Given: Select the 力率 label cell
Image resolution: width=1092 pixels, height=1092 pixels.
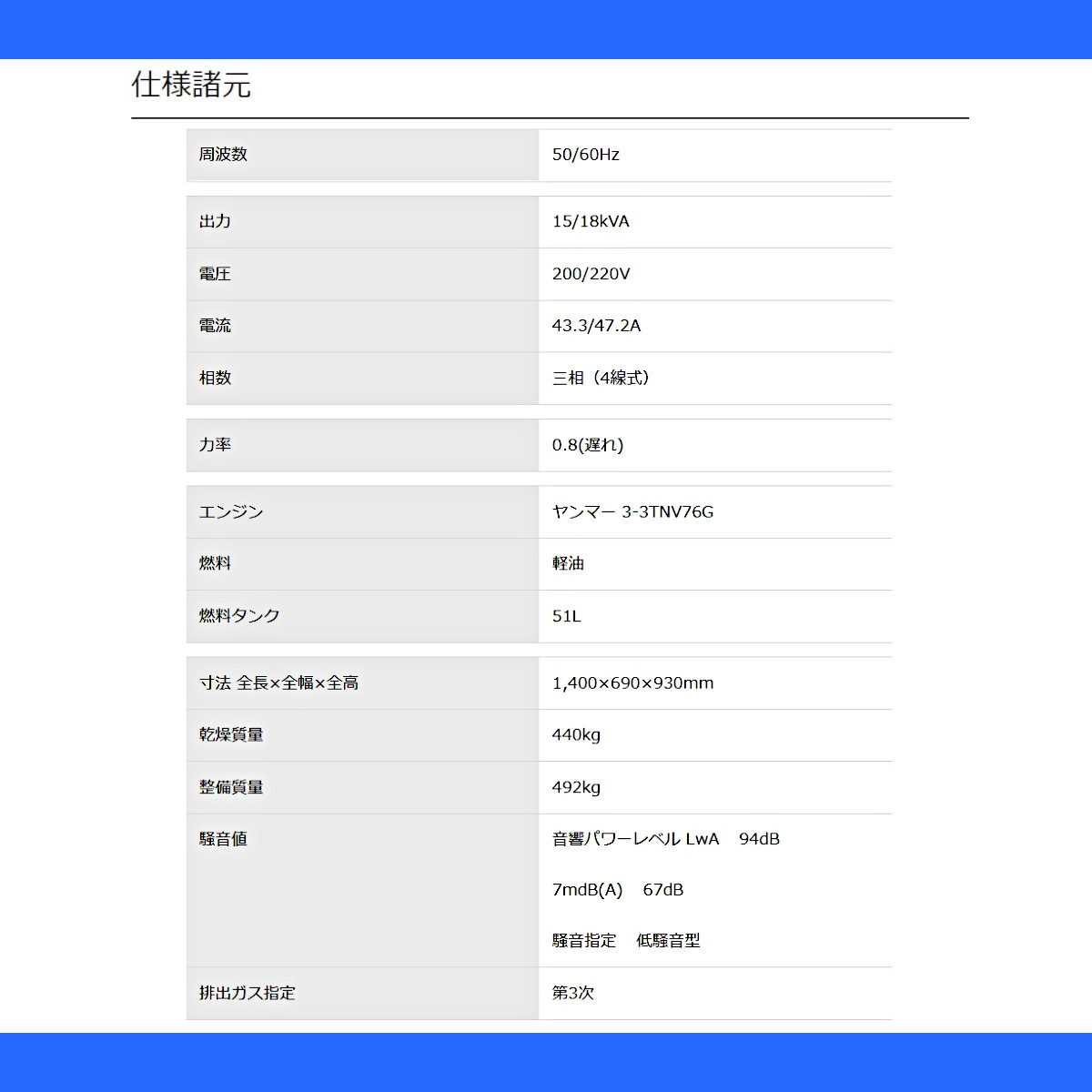Looking at the screenshot, I should (x=362, y=445).
